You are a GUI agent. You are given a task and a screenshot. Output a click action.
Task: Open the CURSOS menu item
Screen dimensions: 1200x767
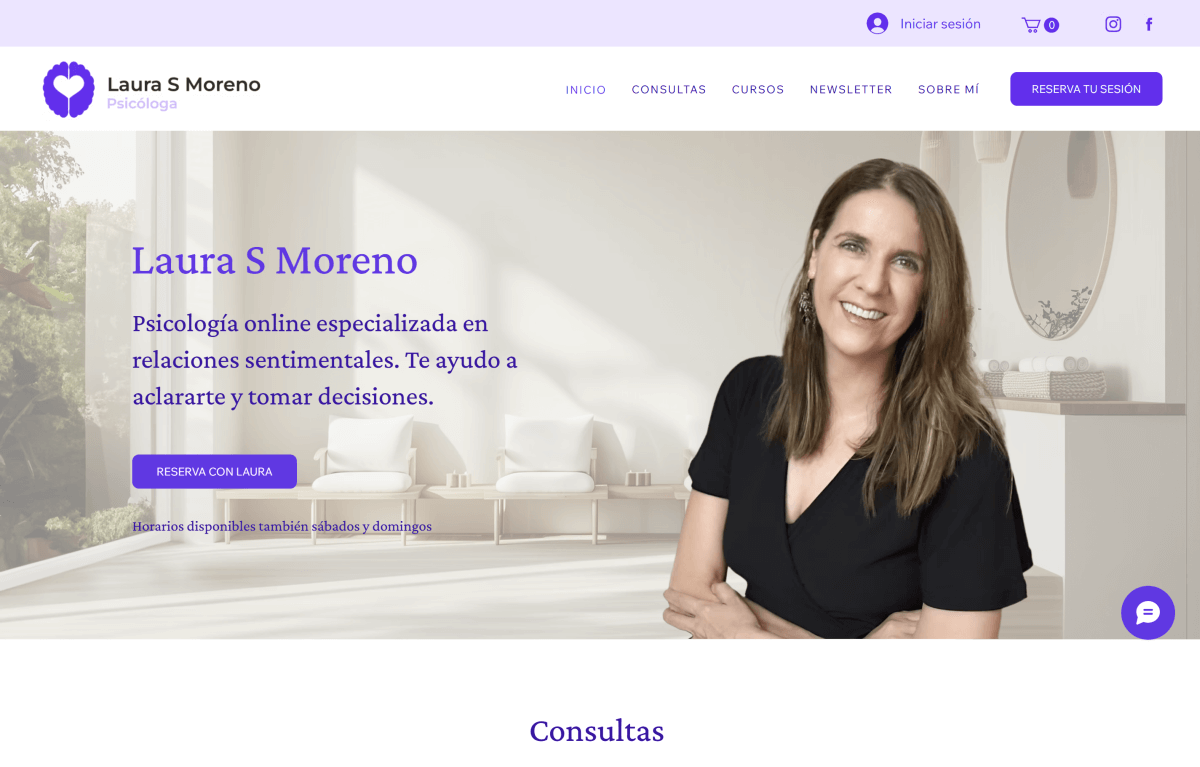(758, 90)
